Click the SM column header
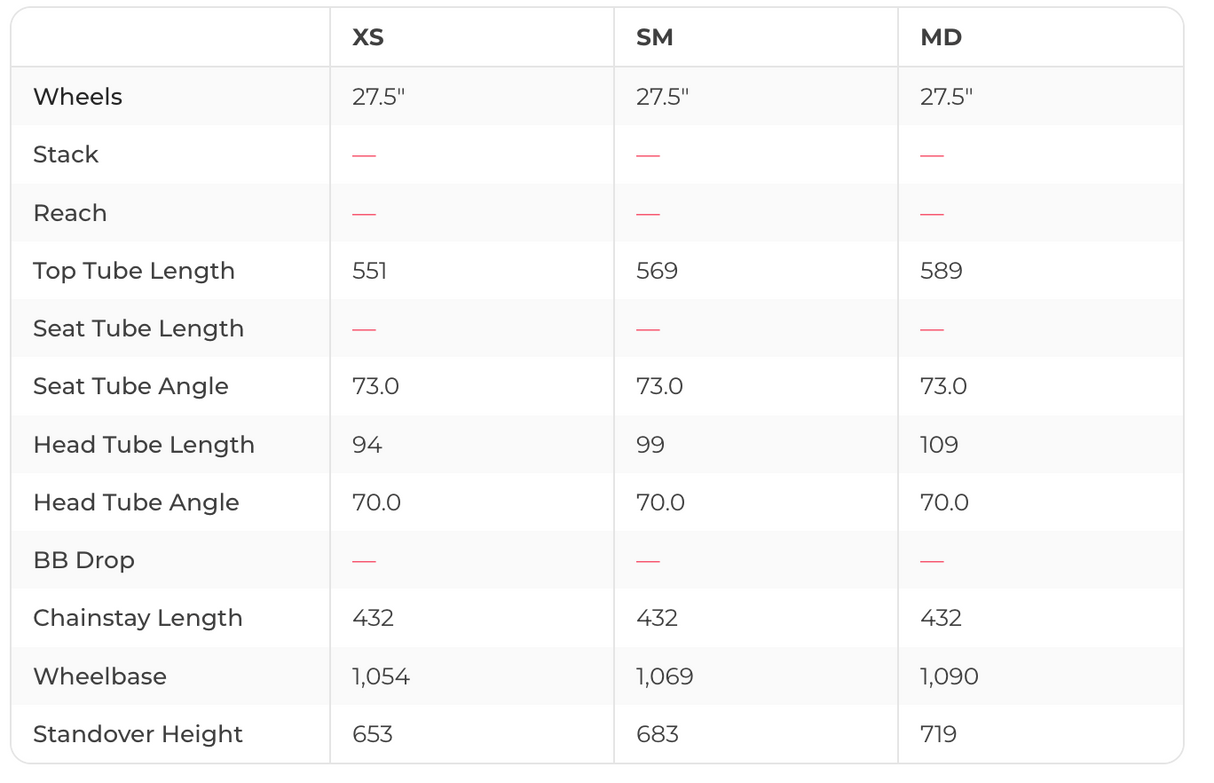 (x=654, y=38)
